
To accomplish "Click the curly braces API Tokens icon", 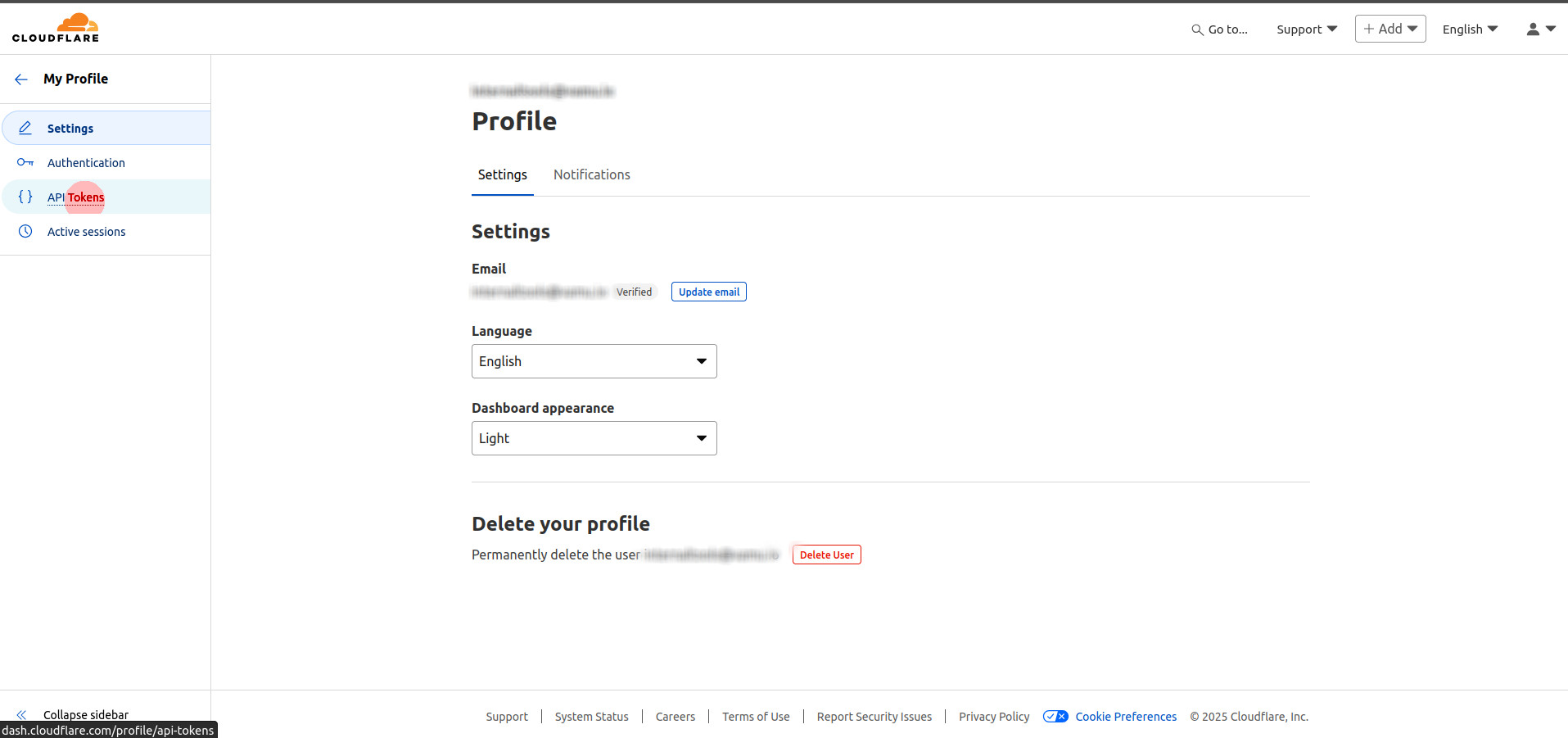I will click(x=25, y=197).
